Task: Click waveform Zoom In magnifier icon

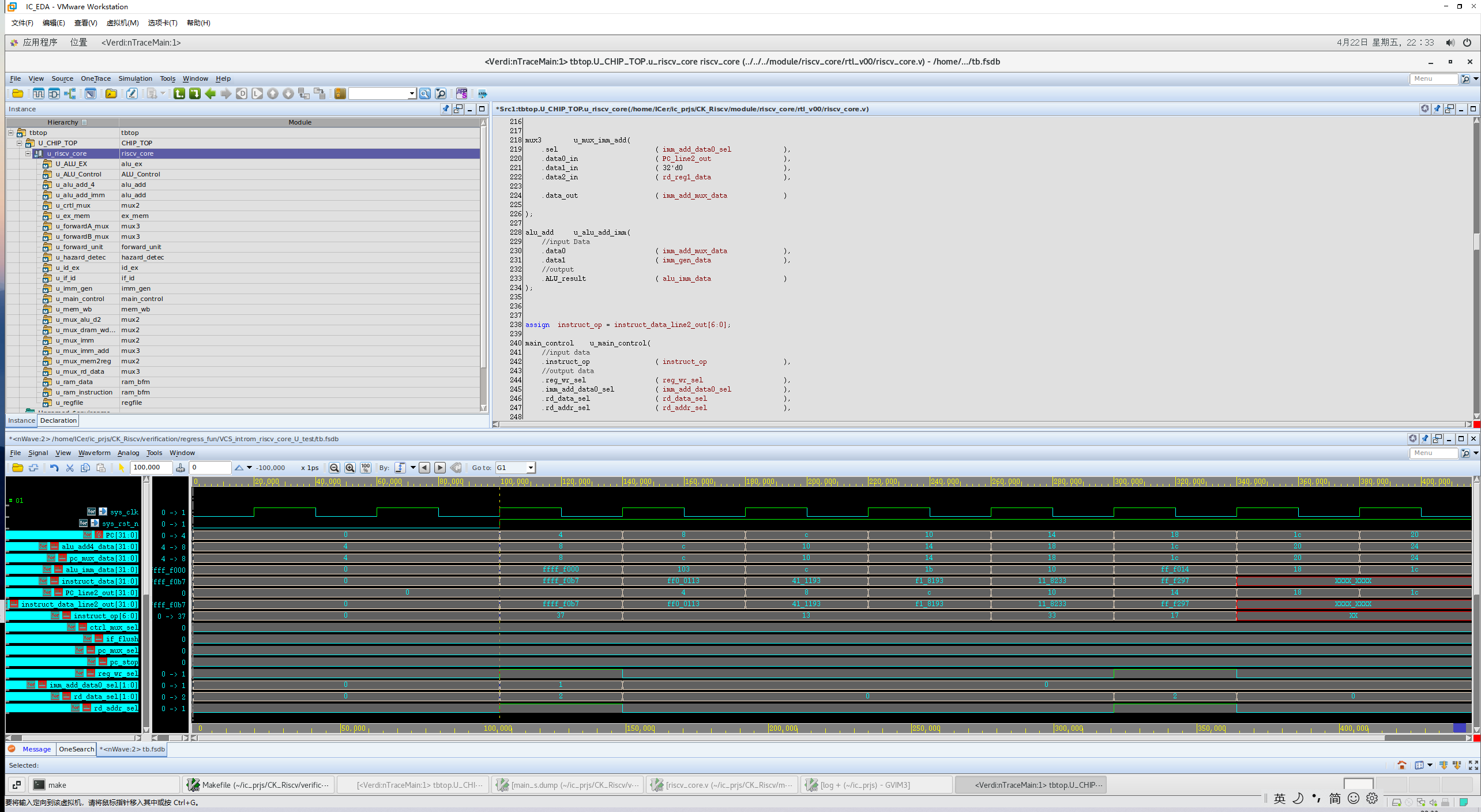Action: click(349, 468)
